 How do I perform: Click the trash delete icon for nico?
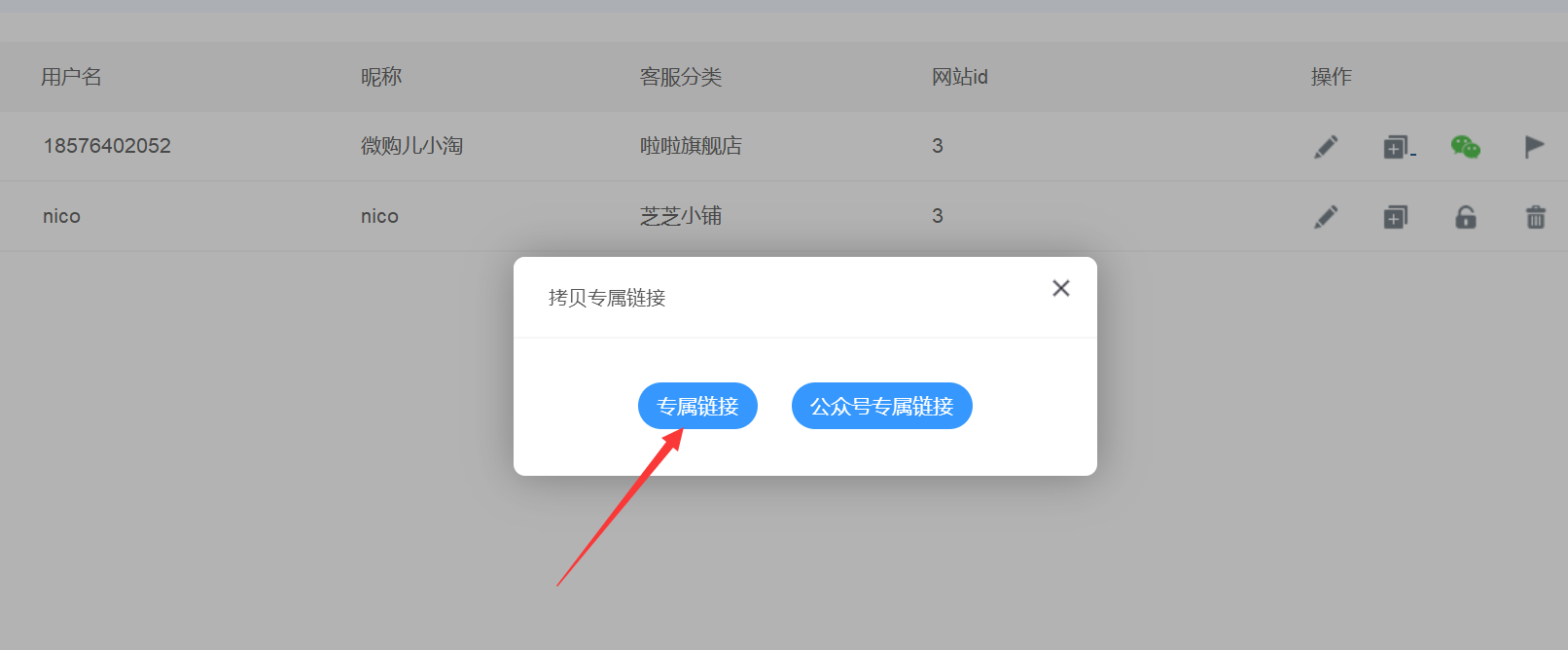(1536, 216)
